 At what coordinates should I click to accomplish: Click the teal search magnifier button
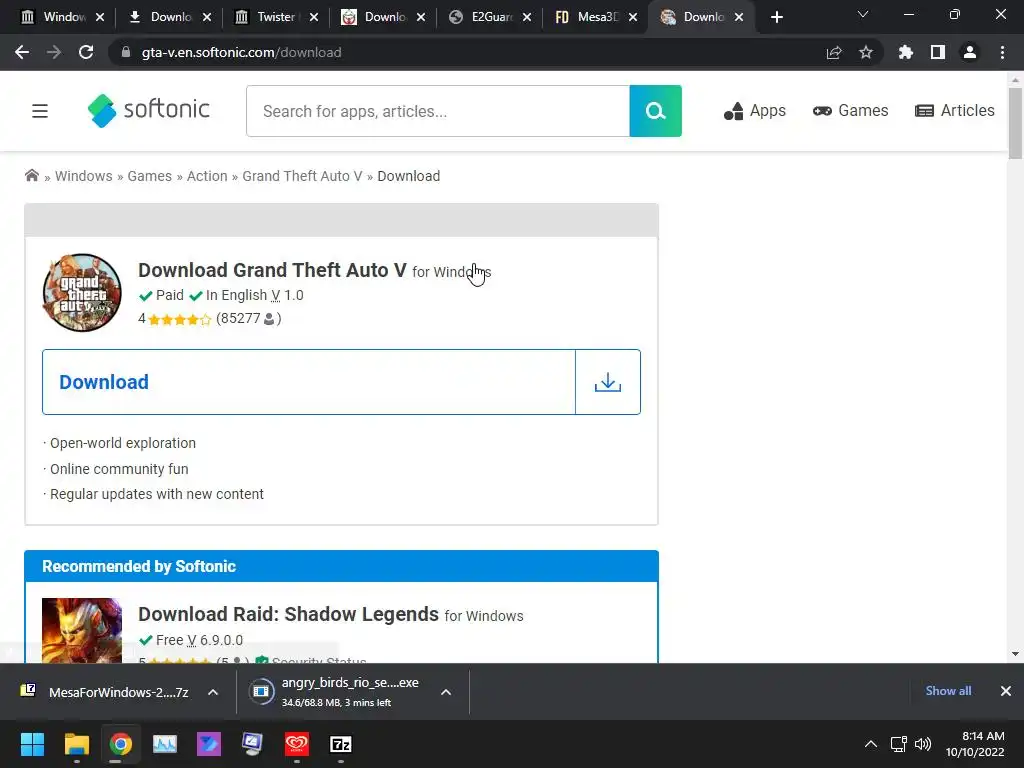tap(656, 111)
